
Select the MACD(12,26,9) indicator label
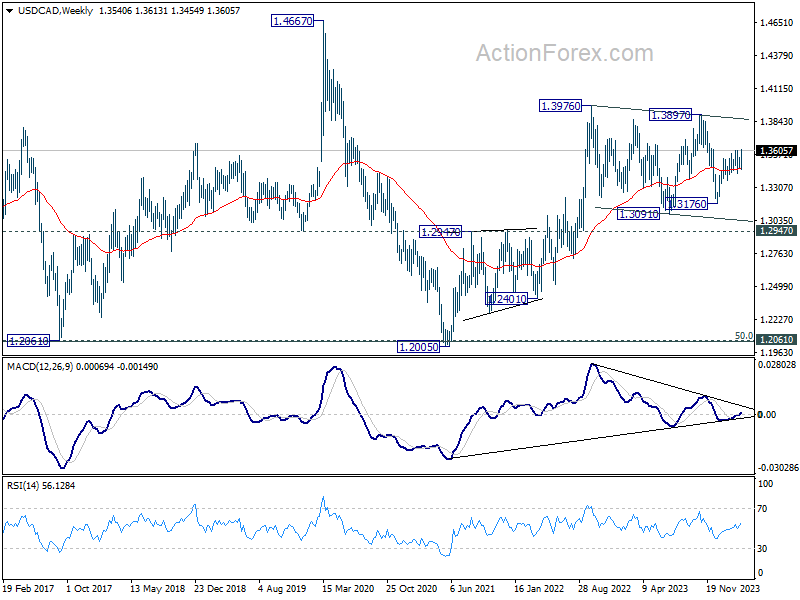click(x=40, y=366)
